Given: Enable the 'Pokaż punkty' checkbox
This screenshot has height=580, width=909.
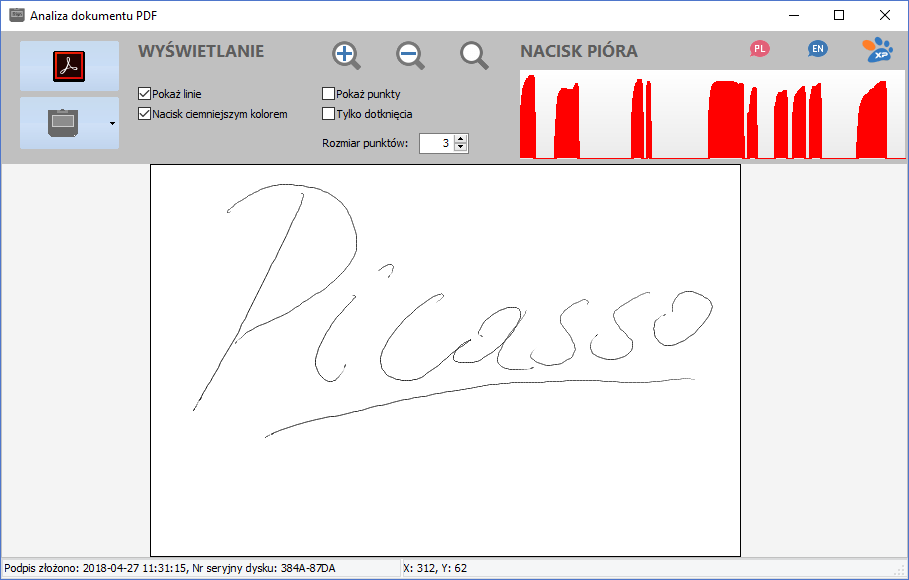Looking at the screenshot, I should (328, 93).
